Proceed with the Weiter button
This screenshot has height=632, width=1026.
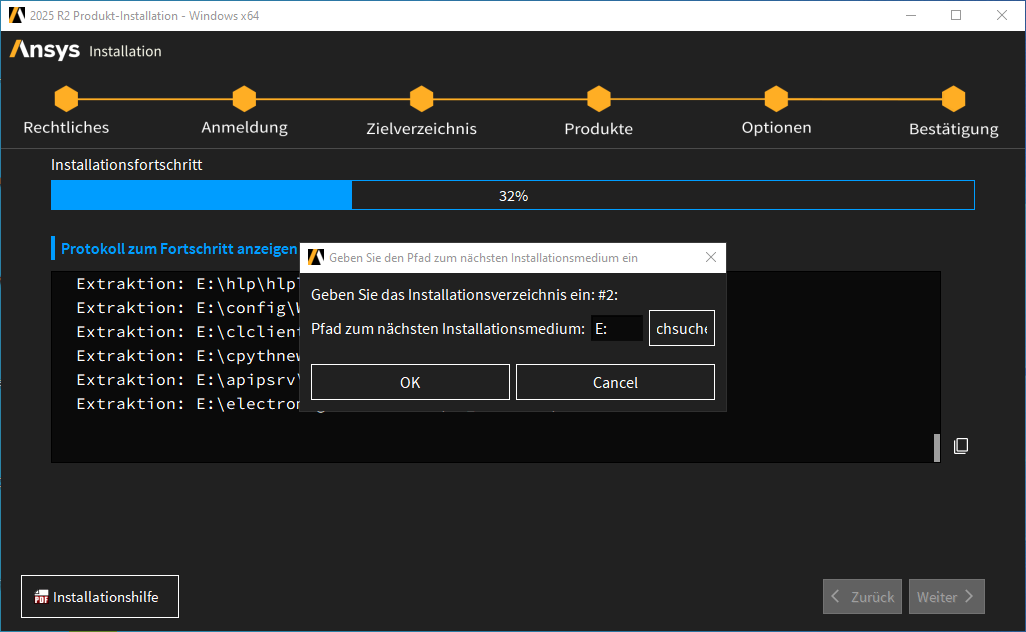[x=946, y=596]
